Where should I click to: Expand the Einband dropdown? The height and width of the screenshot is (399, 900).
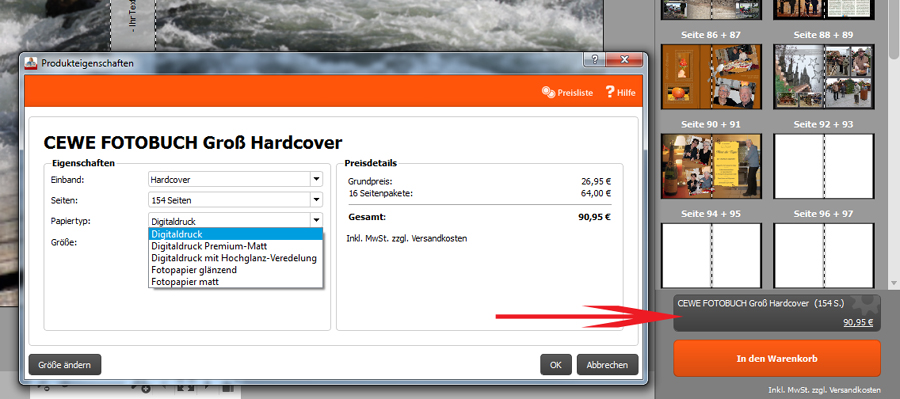click(x=316, y=179)
